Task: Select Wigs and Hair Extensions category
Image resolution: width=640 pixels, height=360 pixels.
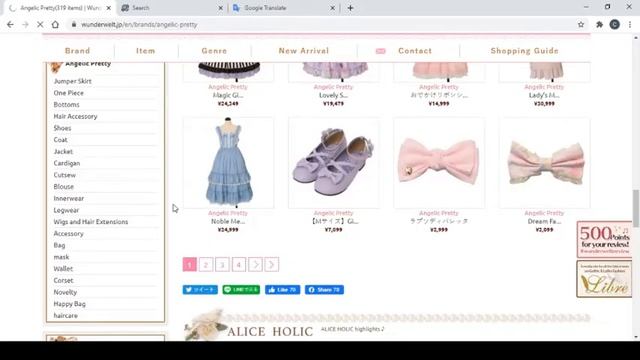Action: coord(91,222)
